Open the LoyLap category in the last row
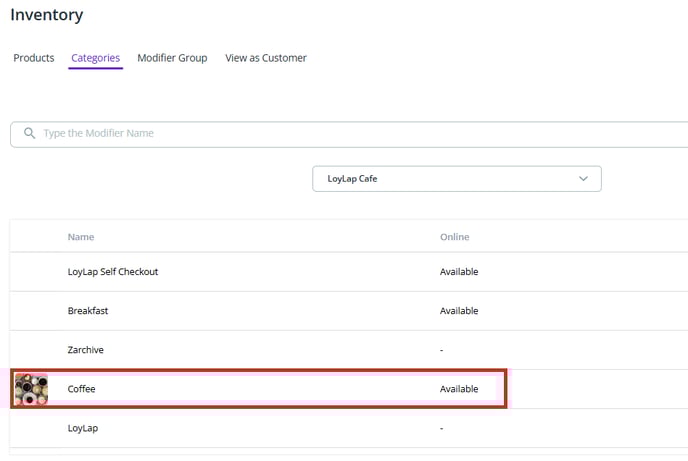Screen dimensions: 688x461 pyautogui.click(x=83, y=428)
